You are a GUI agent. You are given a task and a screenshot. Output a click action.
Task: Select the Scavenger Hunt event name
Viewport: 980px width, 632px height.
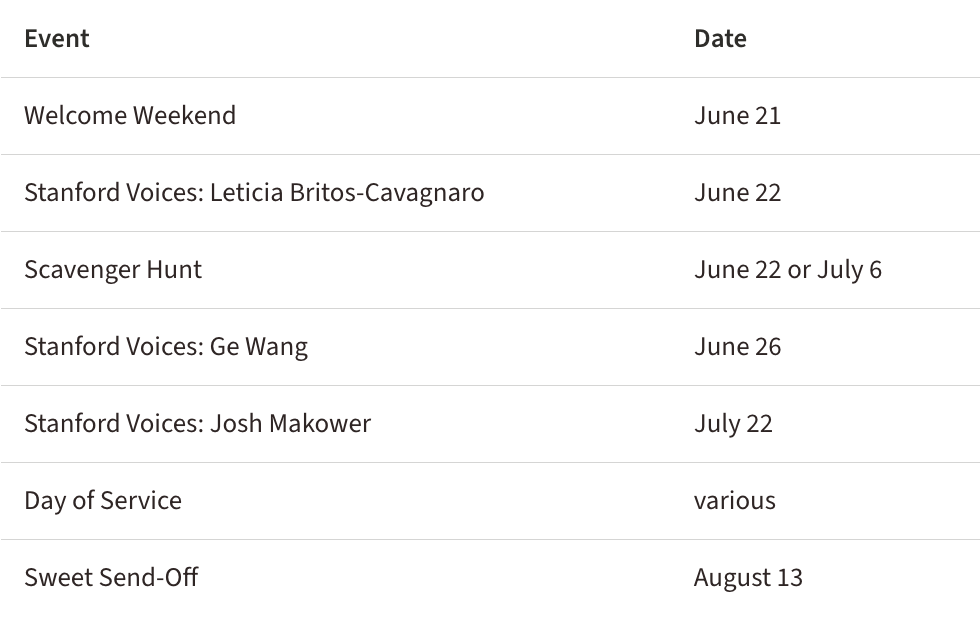click(x=113, y=270)
